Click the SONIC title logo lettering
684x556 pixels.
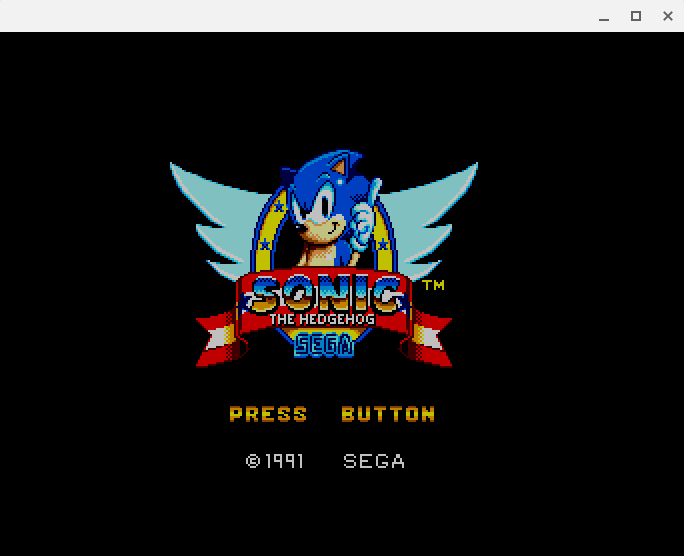(325, 293)
